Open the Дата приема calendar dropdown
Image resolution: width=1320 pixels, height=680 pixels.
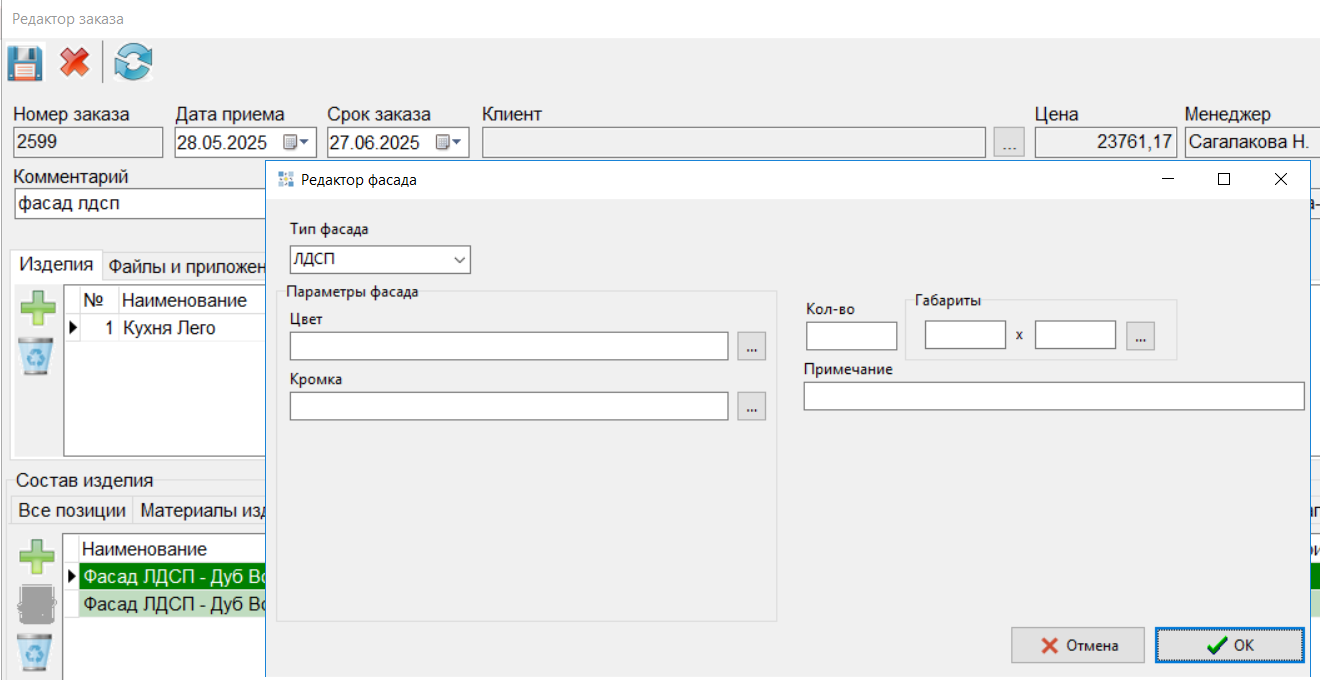point(297,143)
